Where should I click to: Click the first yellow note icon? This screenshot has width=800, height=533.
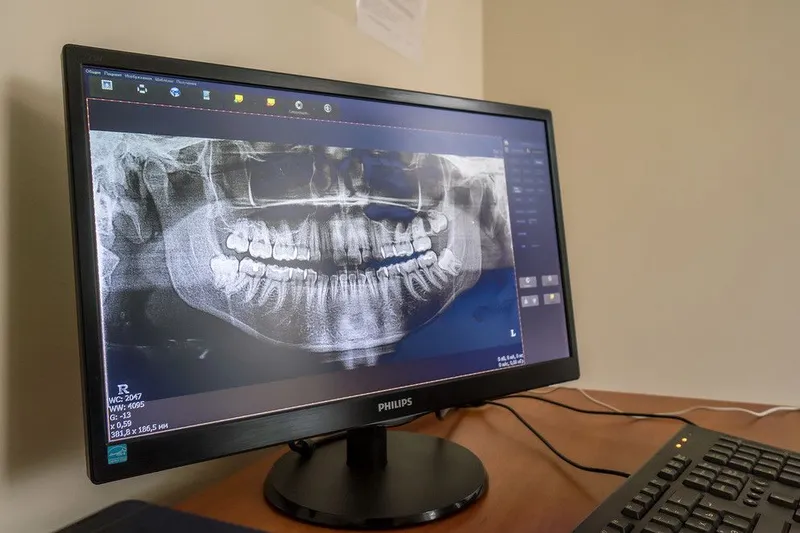238,98
